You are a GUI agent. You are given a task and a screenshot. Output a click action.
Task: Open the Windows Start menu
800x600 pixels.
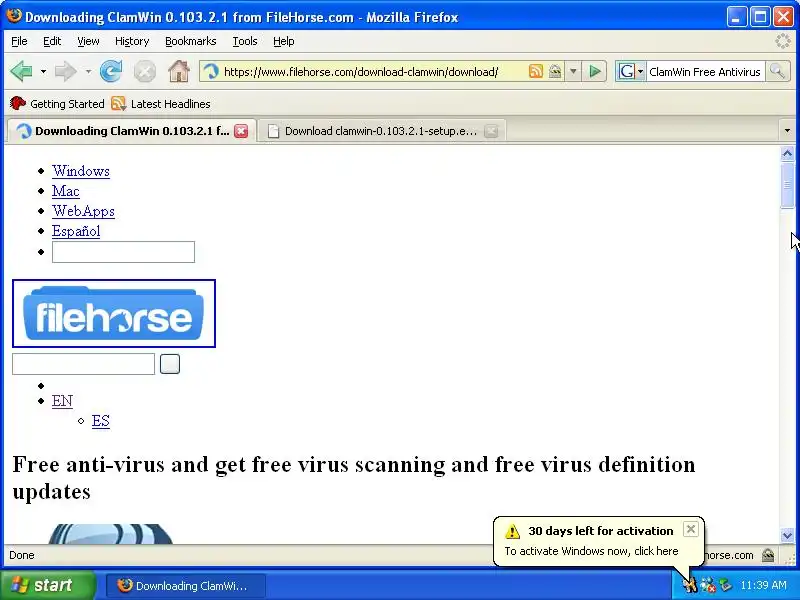(x=48, y=585)
